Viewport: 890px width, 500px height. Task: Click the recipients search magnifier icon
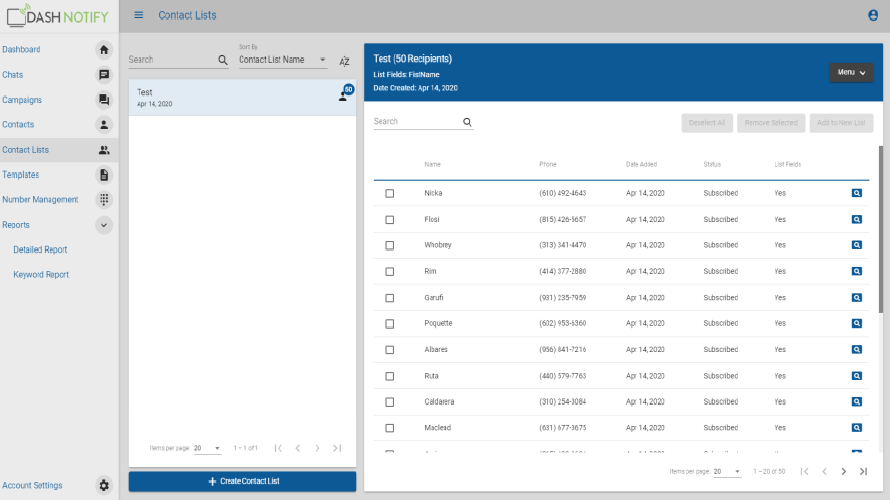click(x=467, y=122)
